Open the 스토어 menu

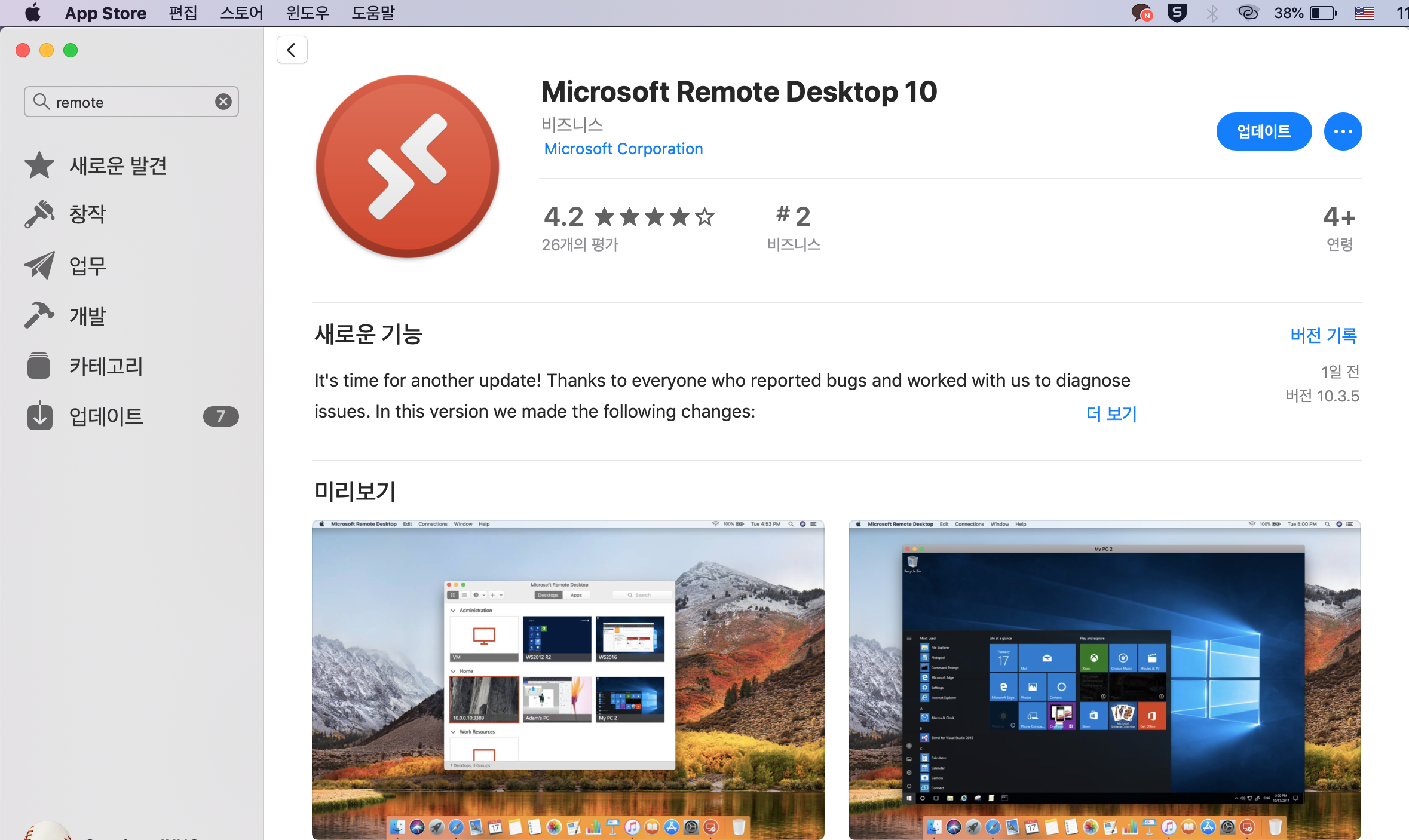(241, 13)
